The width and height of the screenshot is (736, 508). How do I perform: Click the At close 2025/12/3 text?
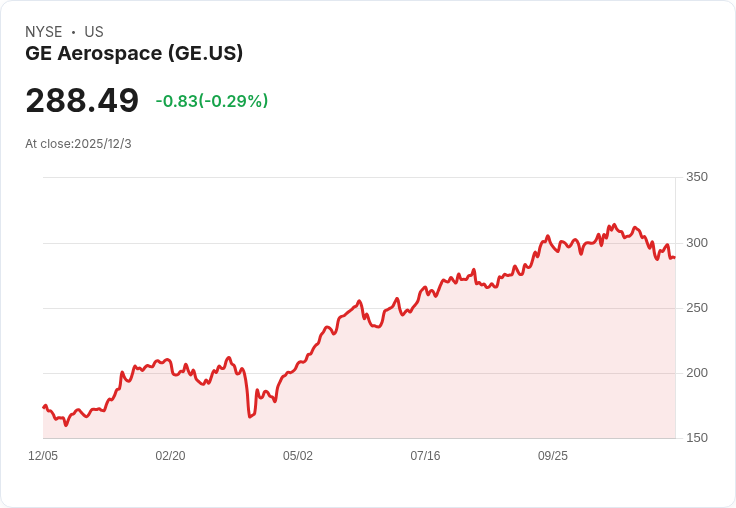click(x=78, y=144)
